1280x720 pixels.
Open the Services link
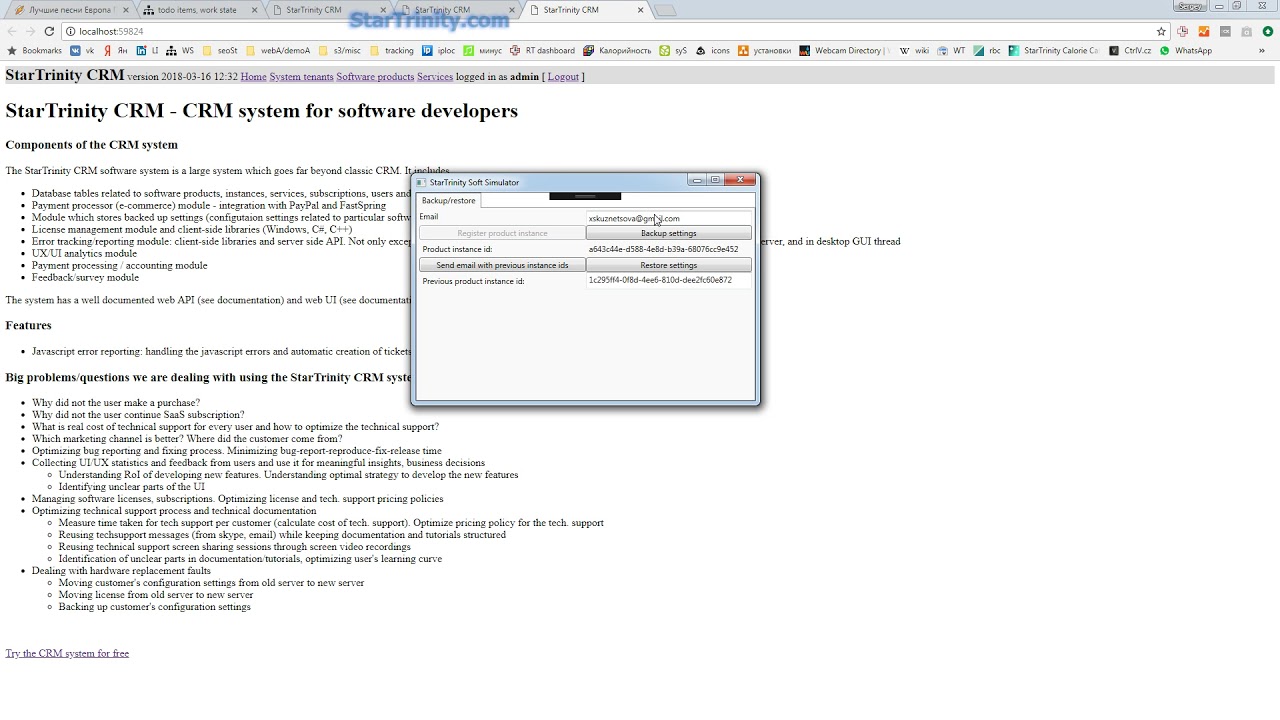(435, 77)
